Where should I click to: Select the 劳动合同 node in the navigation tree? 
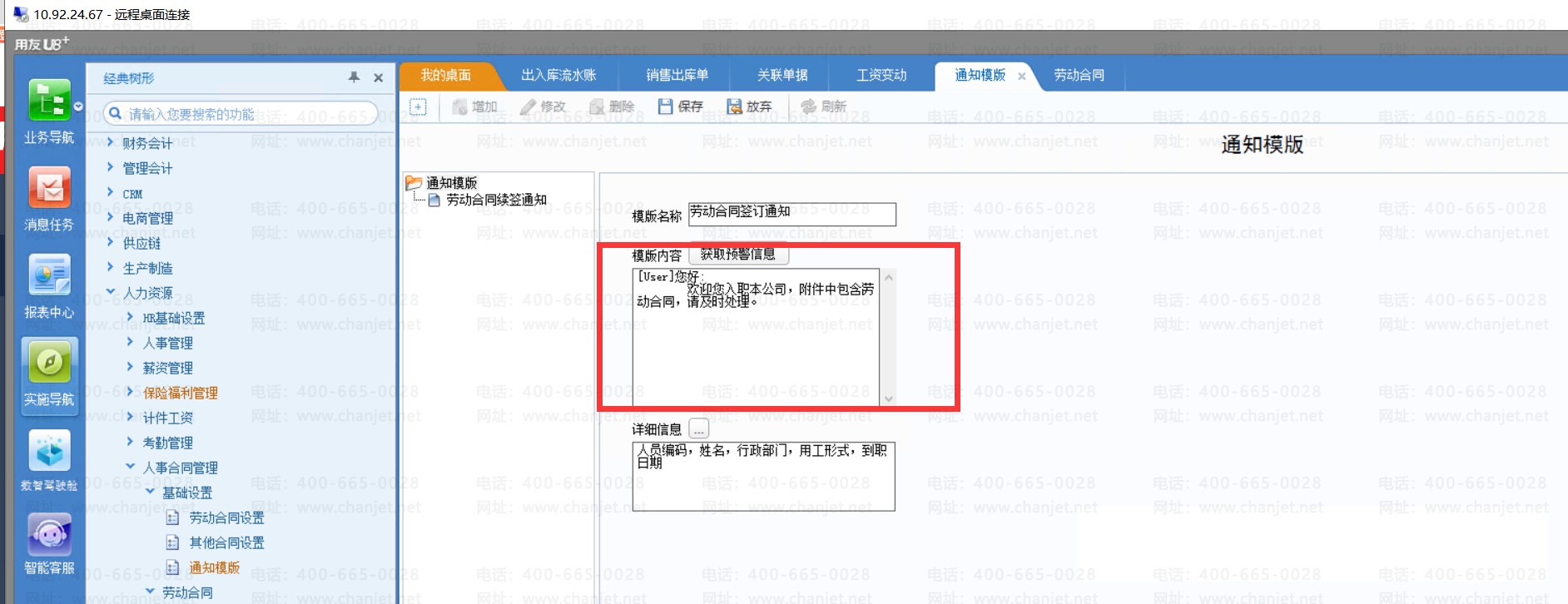[x=187, y=592]
